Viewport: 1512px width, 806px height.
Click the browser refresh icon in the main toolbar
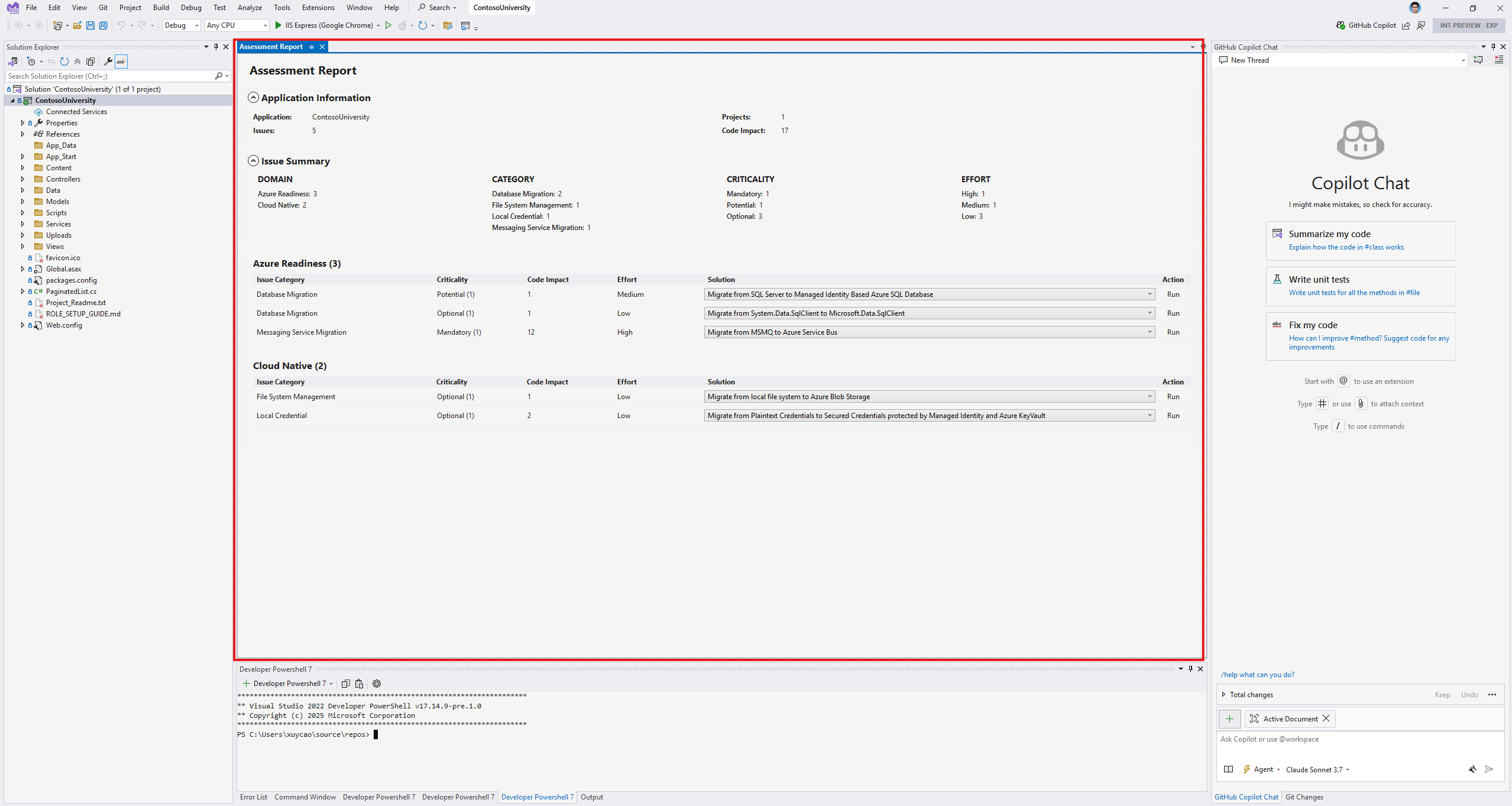point(422,25)
